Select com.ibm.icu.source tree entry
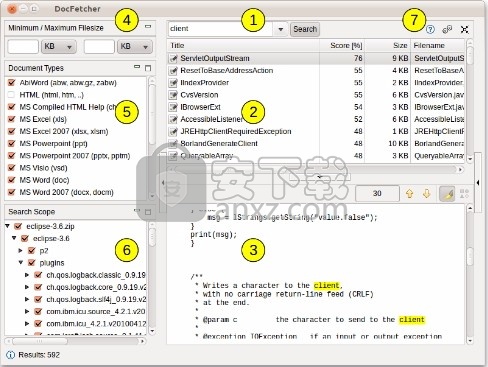The height and width of the screenshot is (367, 488). pos(96,312)
